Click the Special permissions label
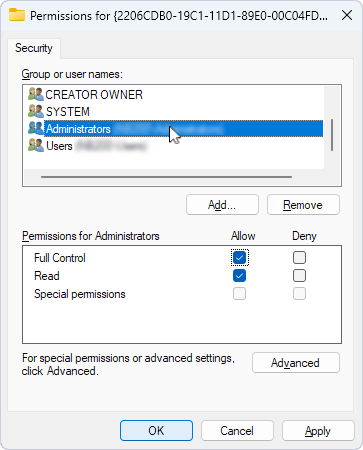Viewport: 363px width, 450px height. tap(80, 294)
